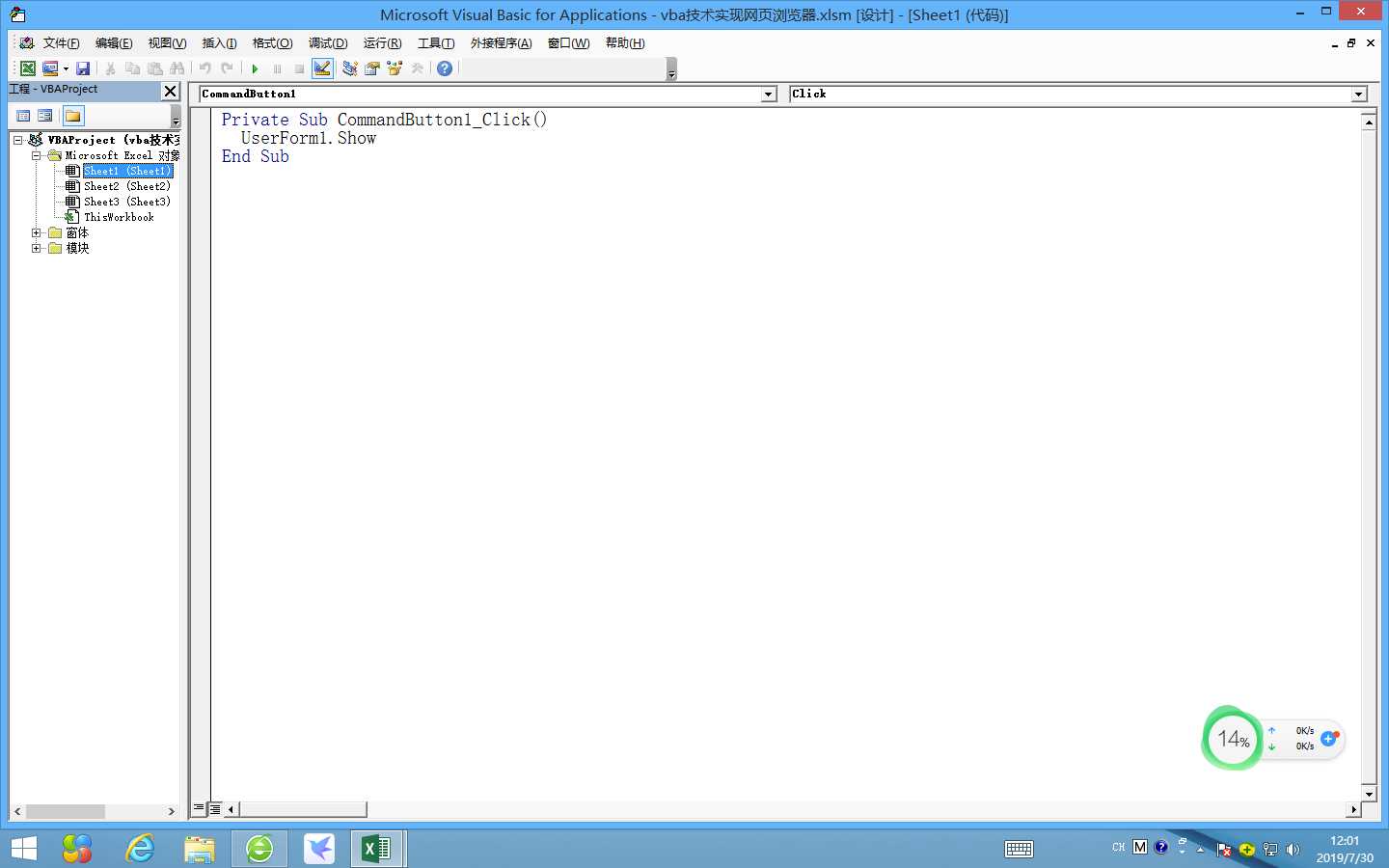Open the 窗口(W) menu
1389x868 pixels.
568,43
